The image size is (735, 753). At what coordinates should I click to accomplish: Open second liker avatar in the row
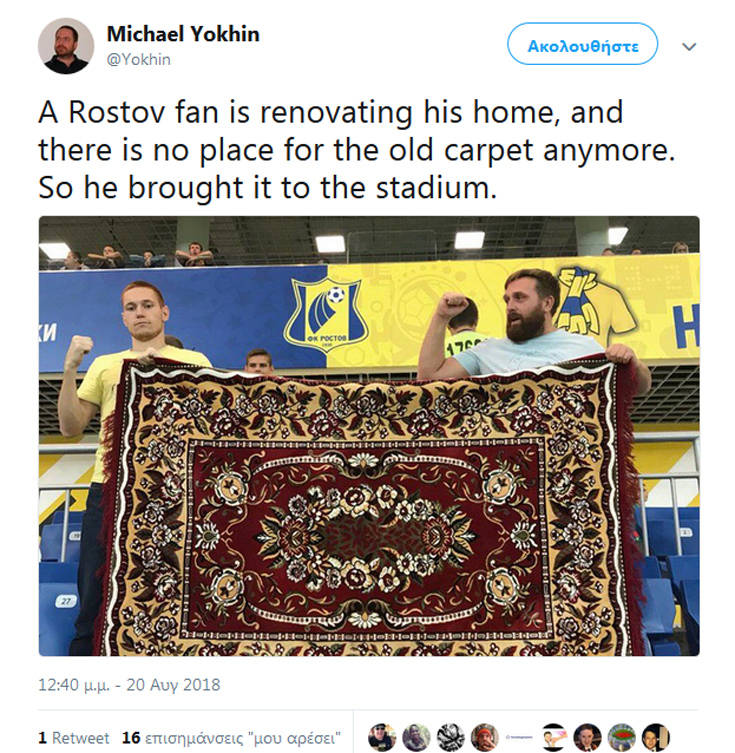click(x=416, y=737)
